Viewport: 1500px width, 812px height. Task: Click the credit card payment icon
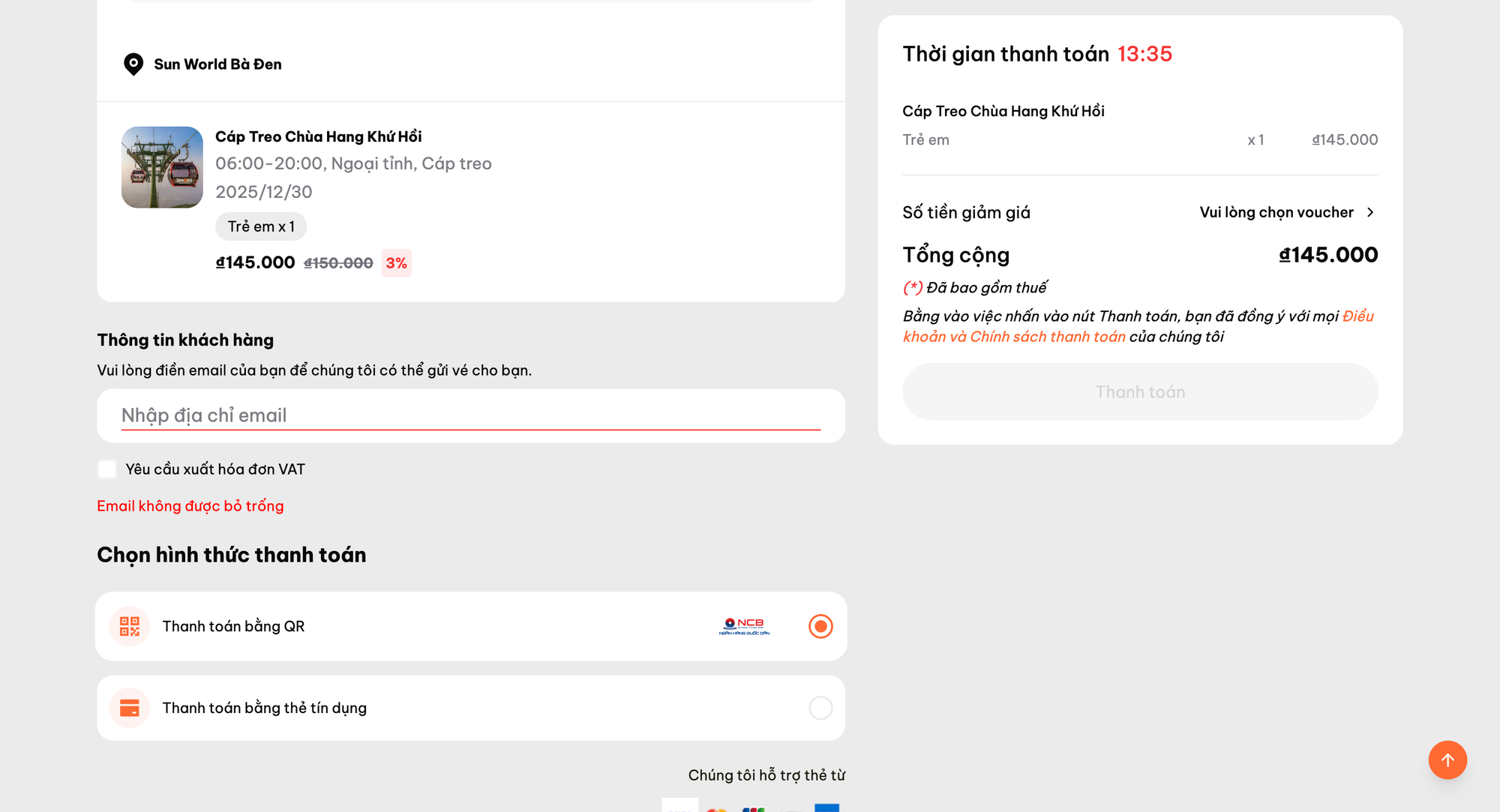click(130, 708)
